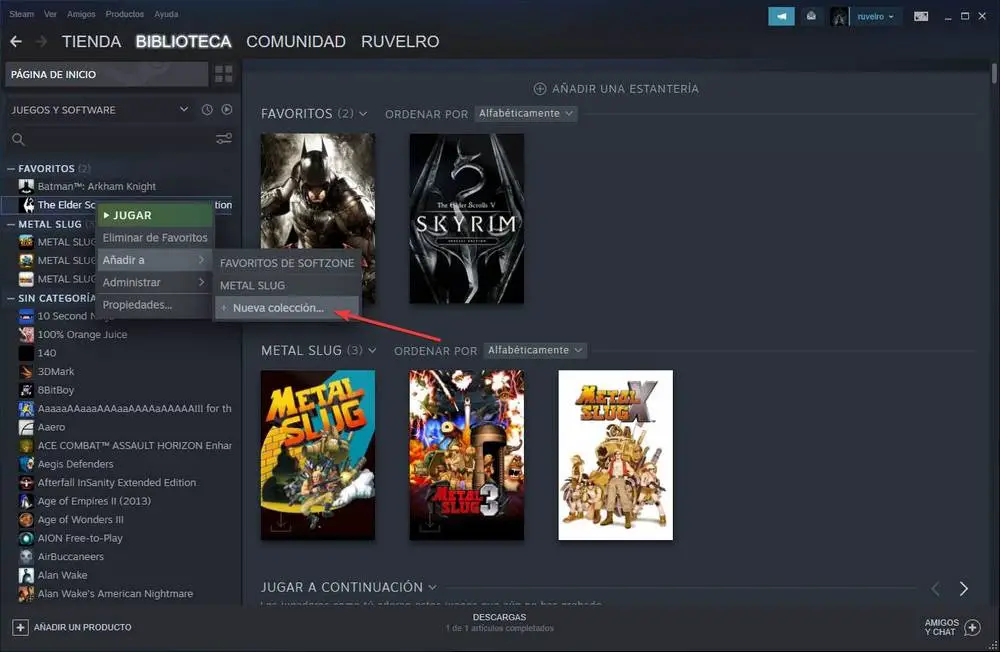The height and width of the screenshot is (652, 1000).
Task: Open advanced filter settings icon
Action: pos(224,138)
